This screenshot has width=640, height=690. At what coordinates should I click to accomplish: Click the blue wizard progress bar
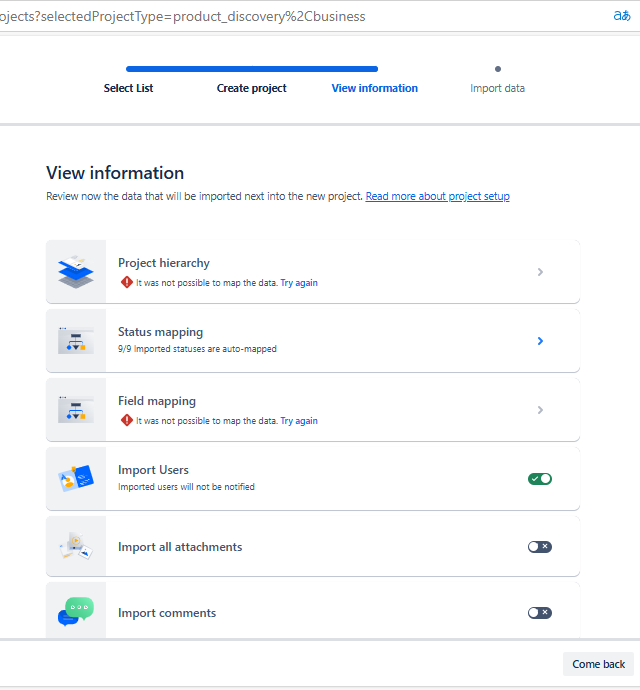pyautogui.click(x=252, y=69)
